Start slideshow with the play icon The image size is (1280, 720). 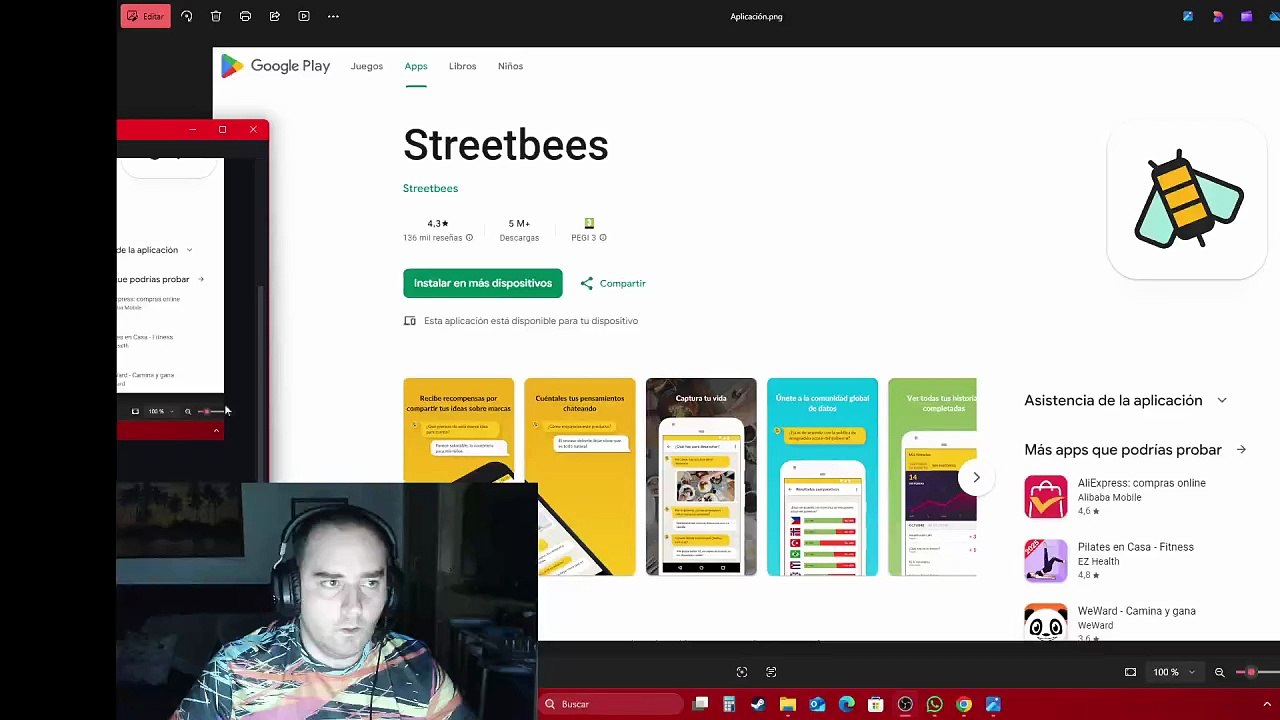pyautogui.click(x=304, y=16)
